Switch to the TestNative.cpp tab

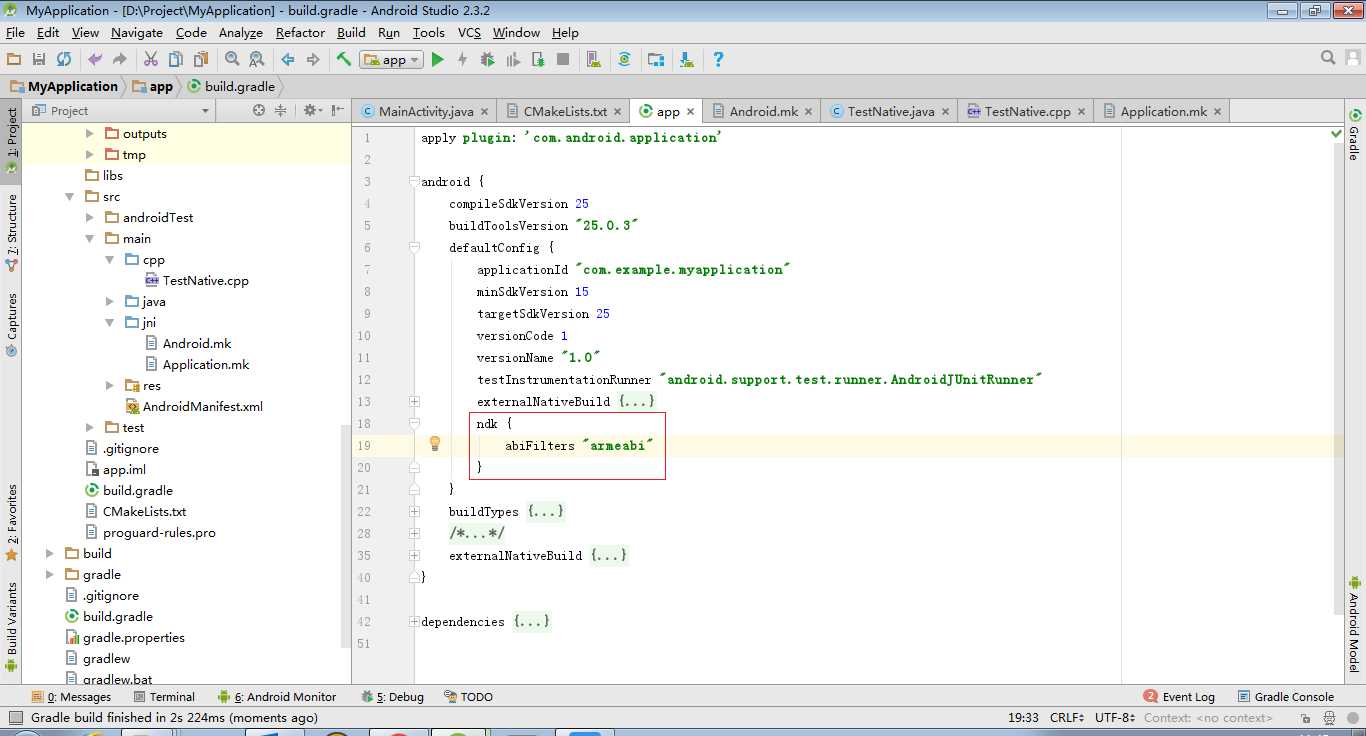[x=1027, y=111]
